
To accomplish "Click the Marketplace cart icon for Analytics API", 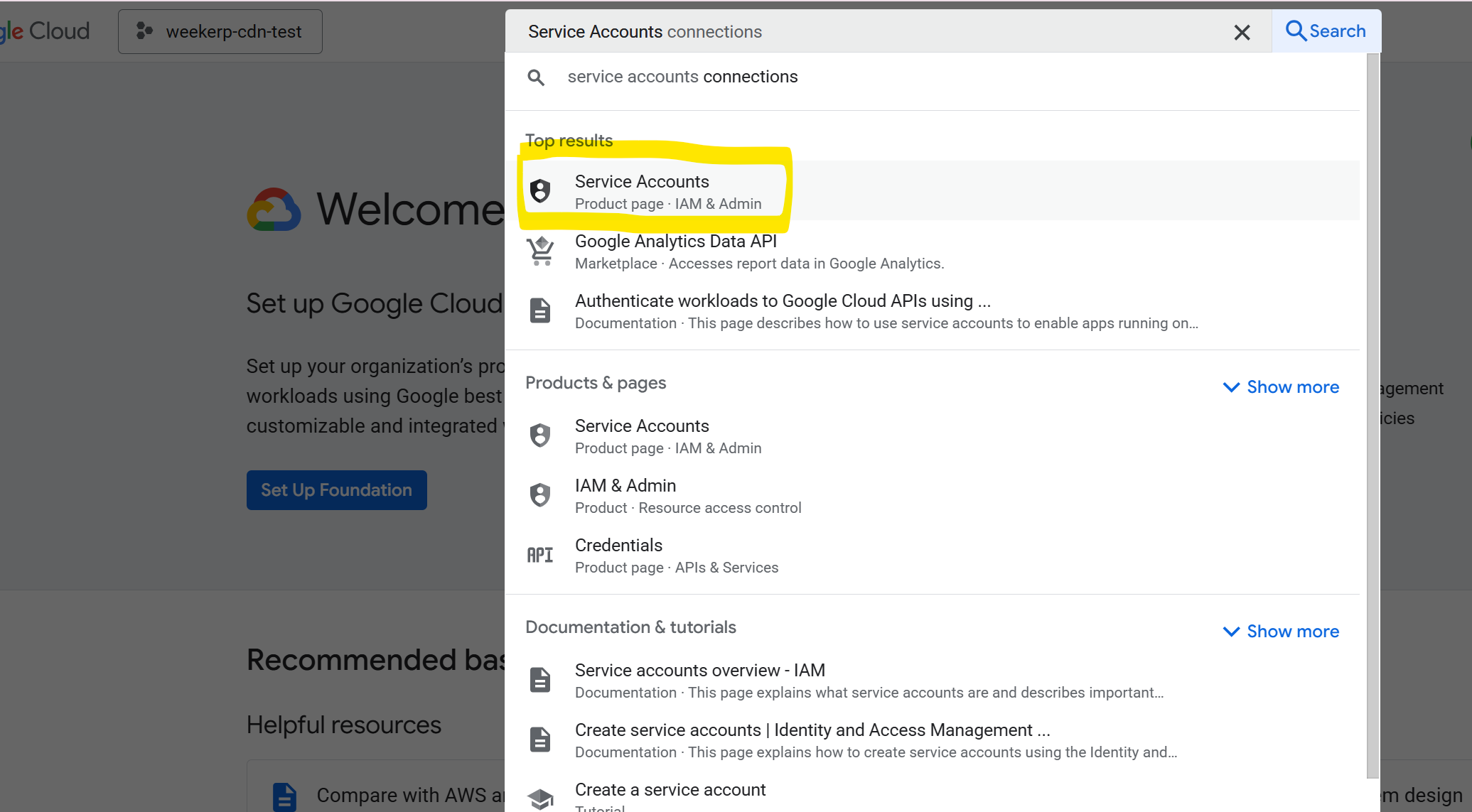I will point(540,251).
